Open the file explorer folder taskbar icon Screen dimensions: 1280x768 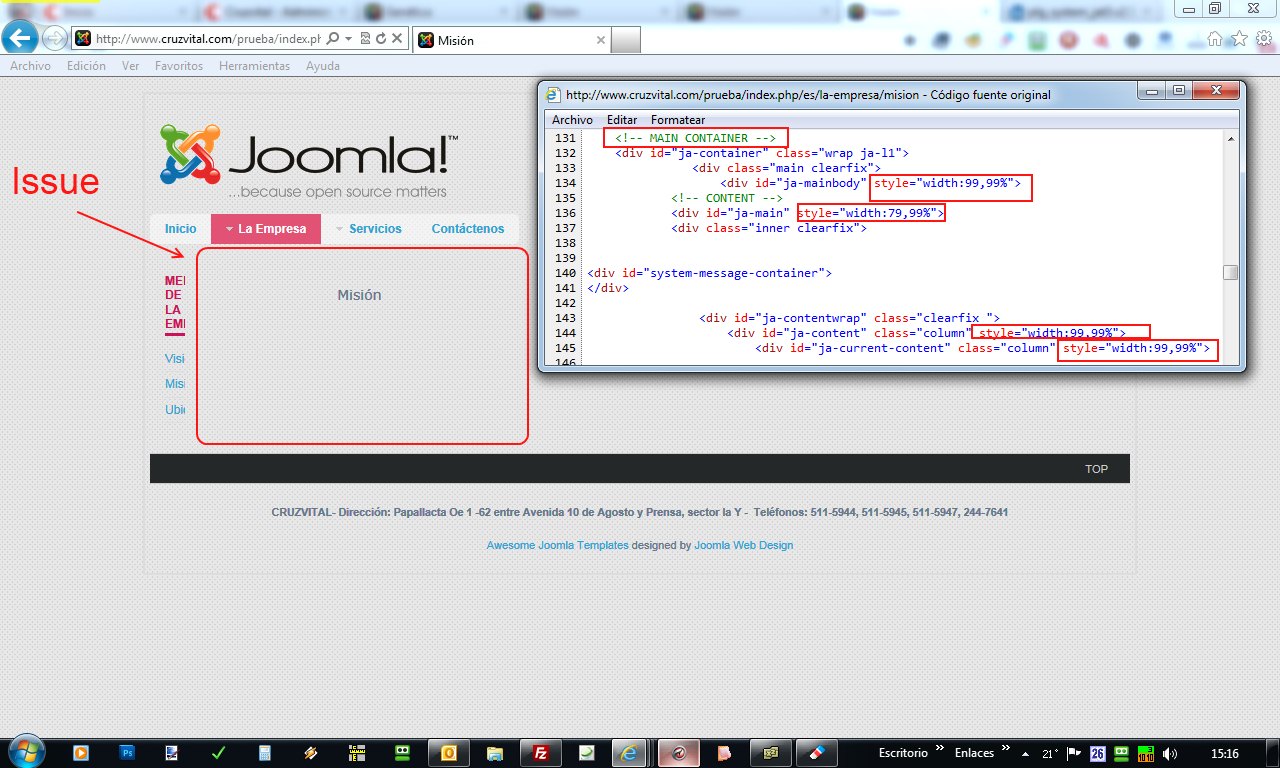tap(494, 753)
